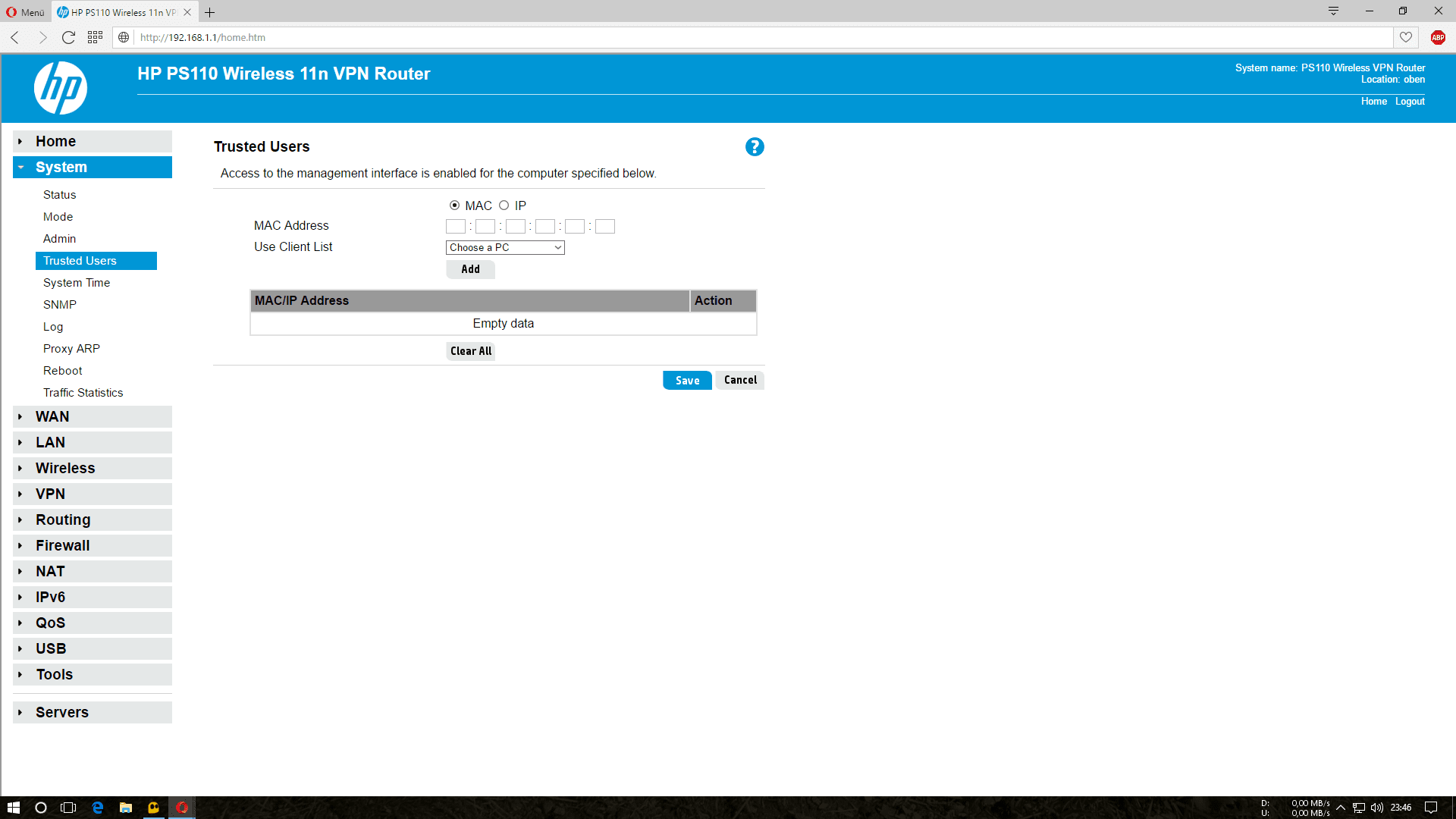Open Edge browser from the taskbar
Viewport: 1456px width, 819px height.
pyautogui.click(x=98, y=808)
